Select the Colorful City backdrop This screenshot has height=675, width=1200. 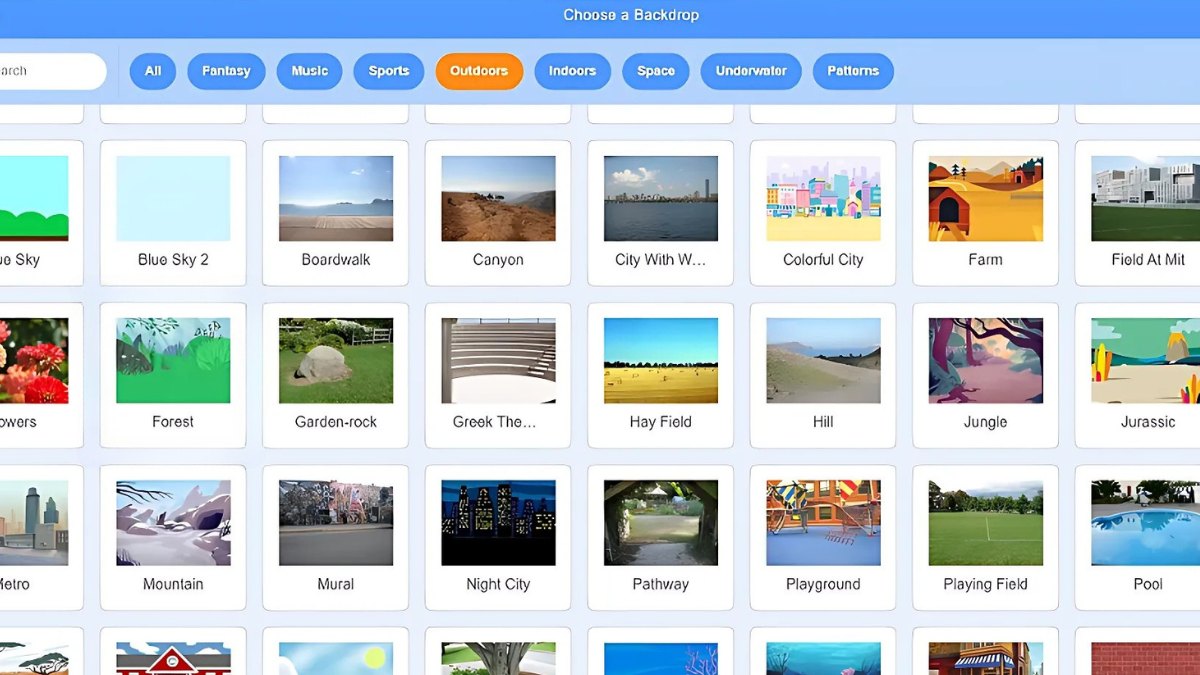click(823, 213)
